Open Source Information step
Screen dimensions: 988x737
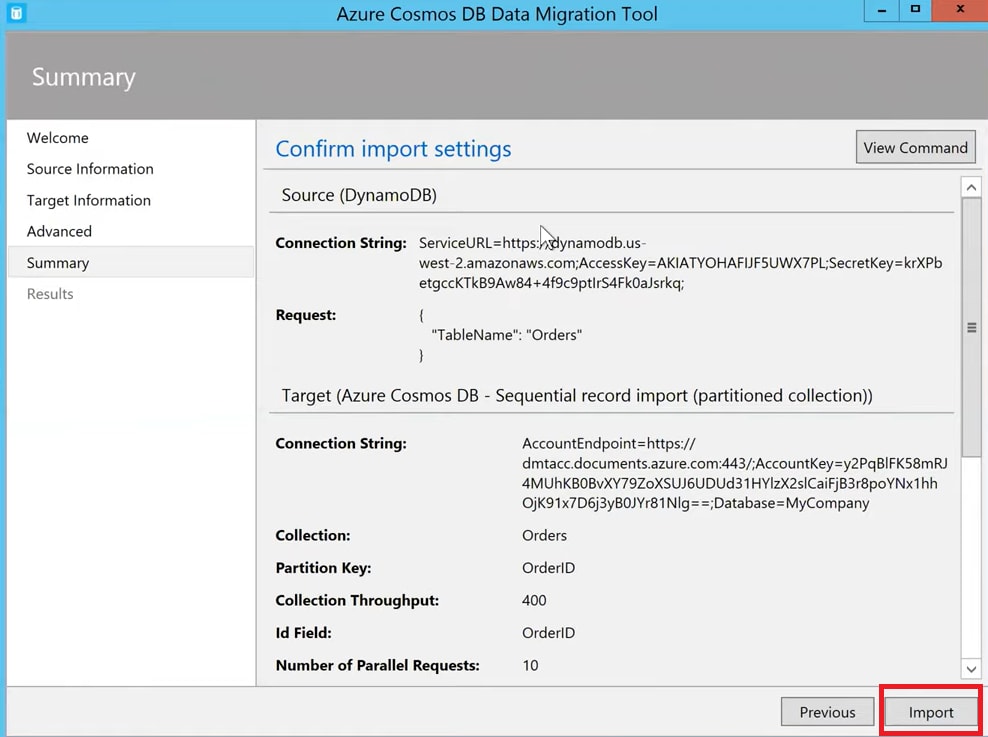[x=90, y=169]
